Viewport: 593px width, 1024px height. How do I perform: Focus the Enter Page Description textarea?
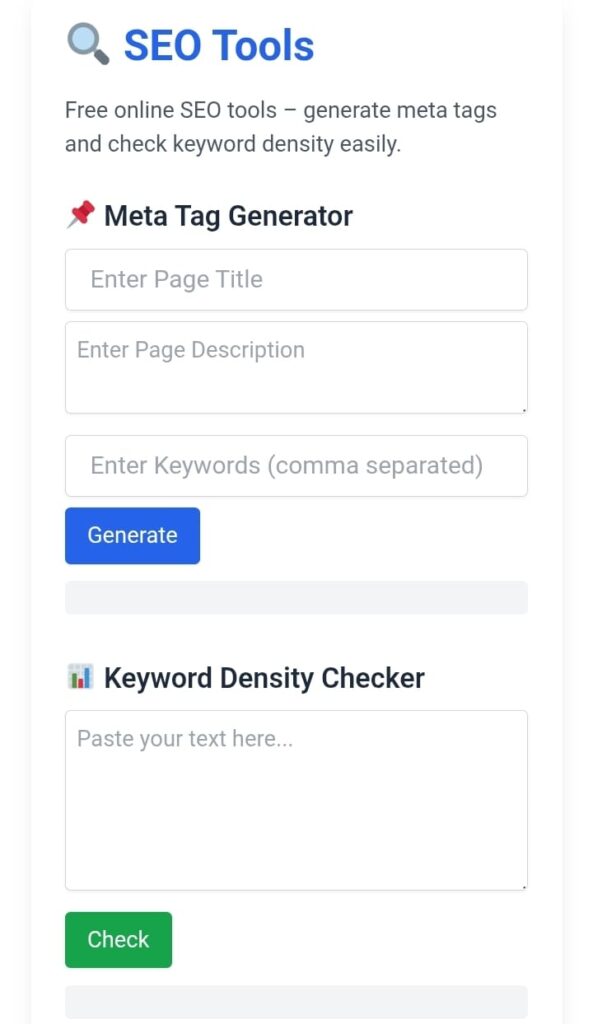pyautogui.click(x=296, y=367)
